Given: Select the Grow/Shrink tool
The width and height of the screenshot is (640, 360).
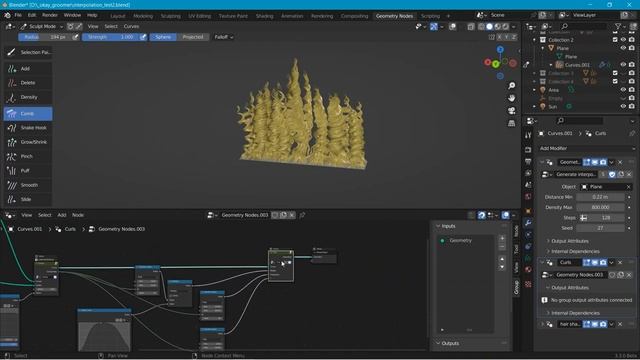Looking at the screenshot, I should click(x=28, y=142).
